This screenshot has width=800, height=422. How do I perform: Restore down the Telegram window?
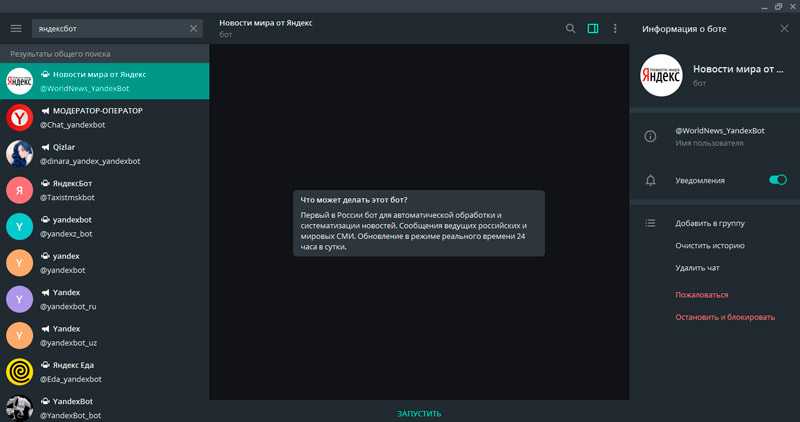pyautogui.click(x=778, y=7)
